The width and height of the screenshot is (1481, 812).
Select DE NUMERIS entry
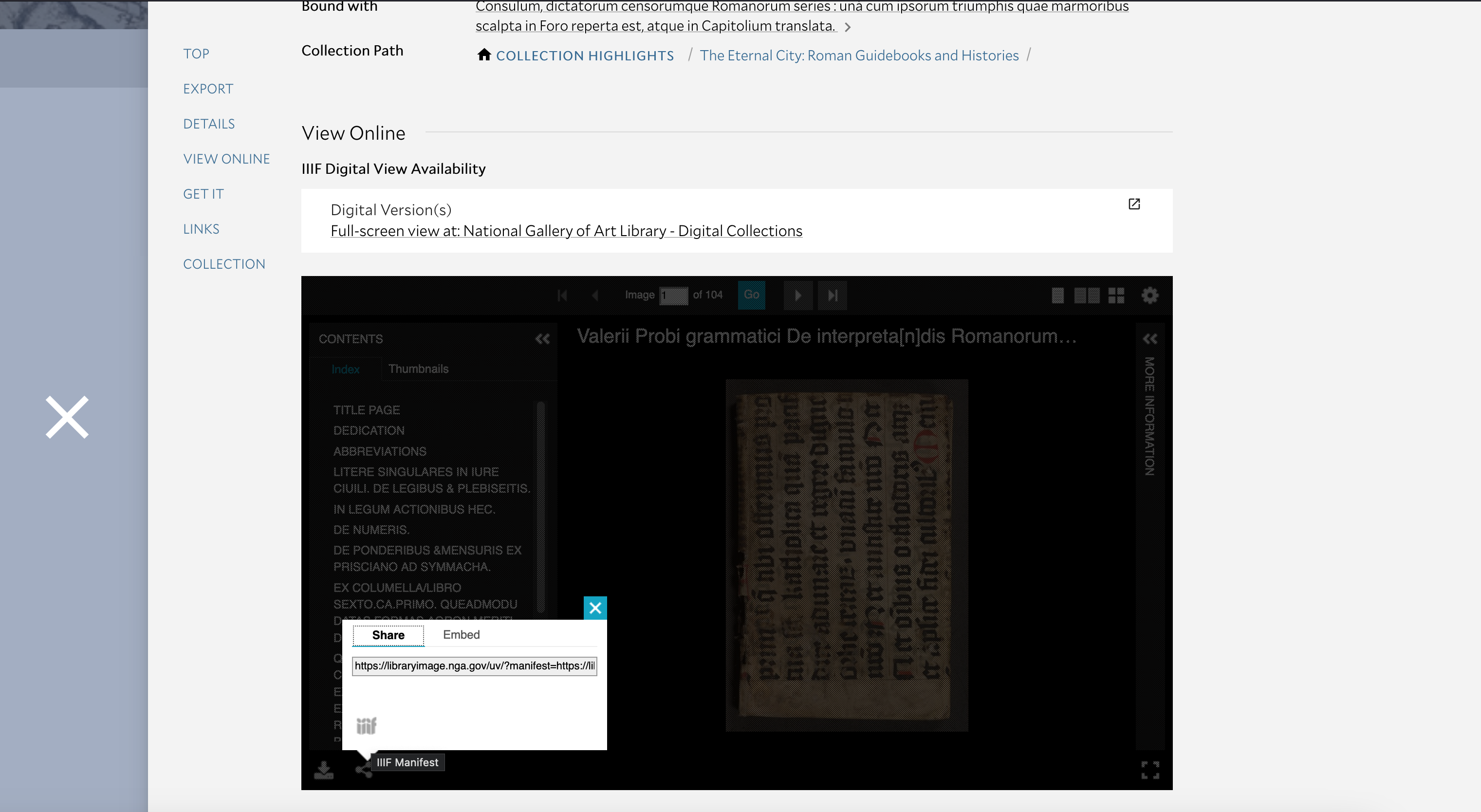coord(371,530)
